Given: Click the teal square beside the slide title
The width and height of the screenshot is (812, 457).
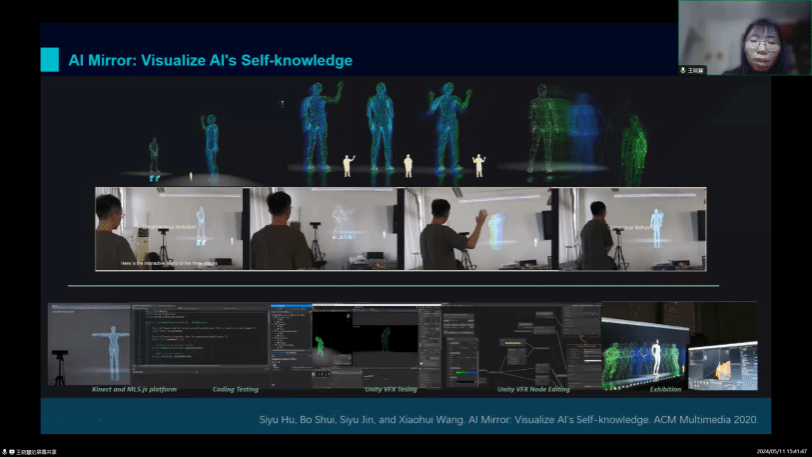Looking at the screenshot, I should pyautogui.click(x=49, y=60).
